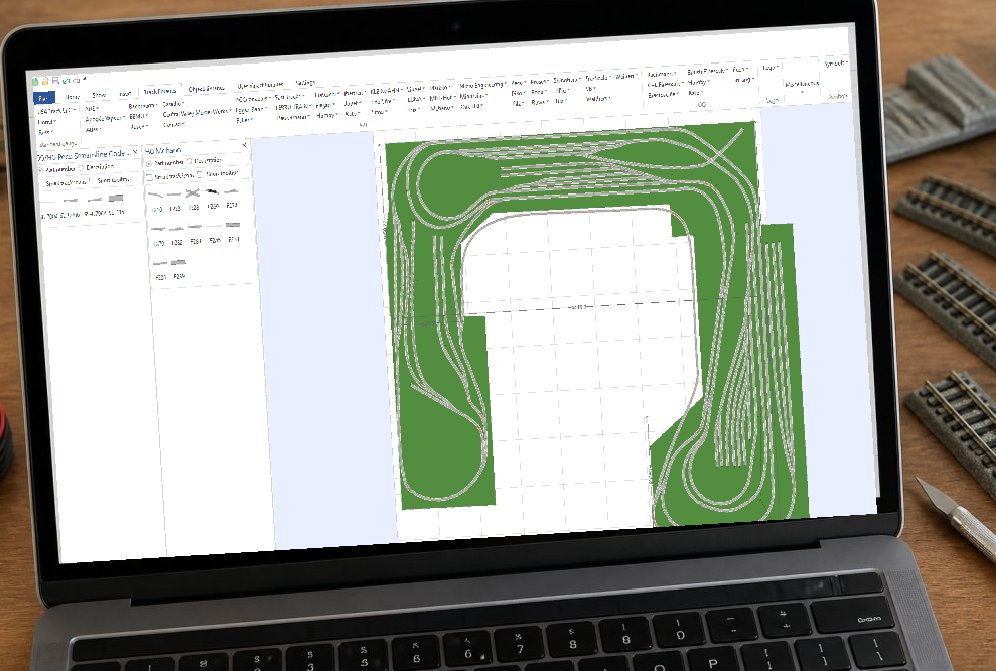
Task: Open the Fleischmann library dropdown
Action: coord(293,118)
